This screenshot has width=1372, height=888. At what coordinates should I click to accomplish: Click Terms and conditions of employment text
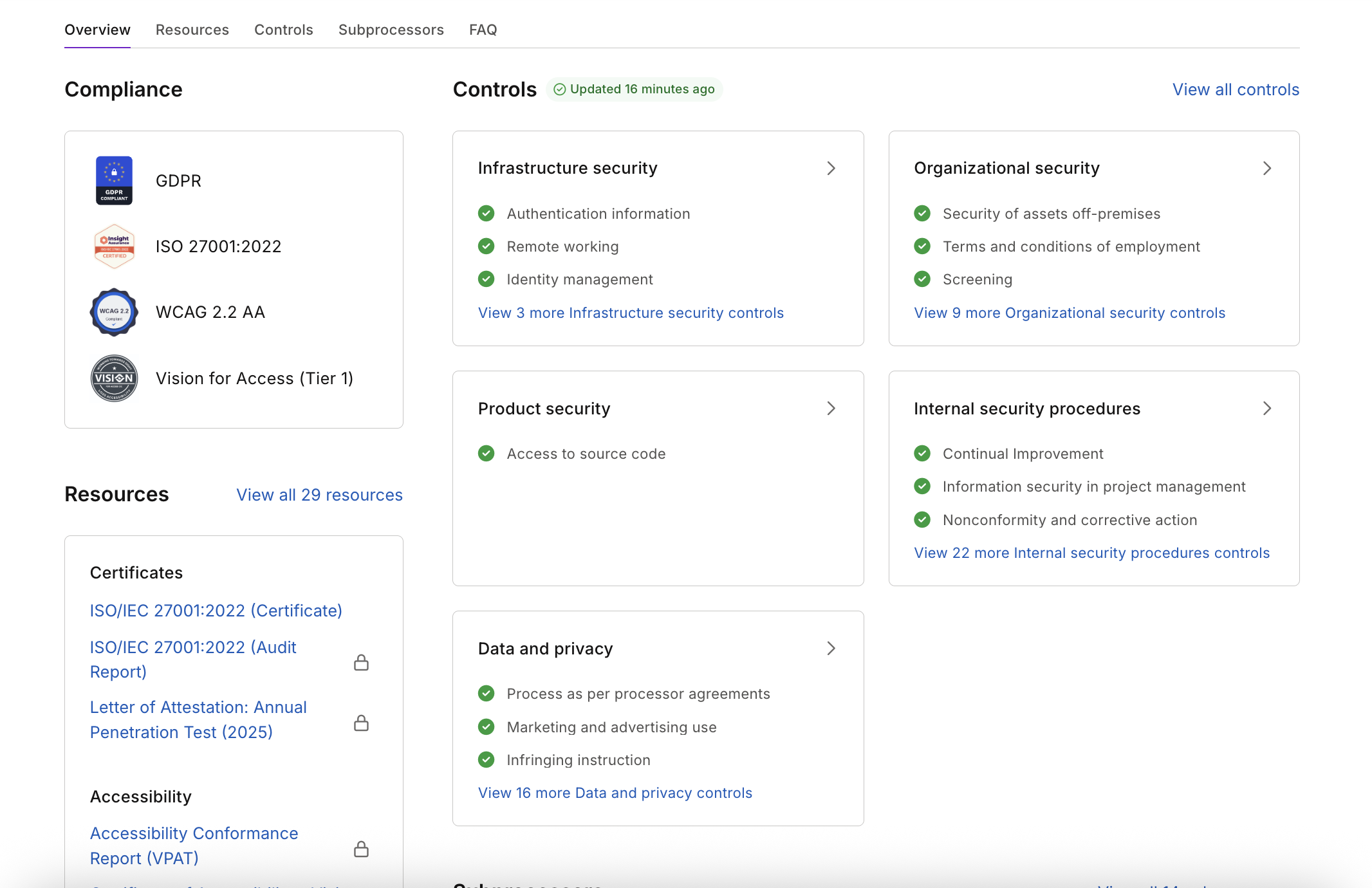coord(1071,246)
